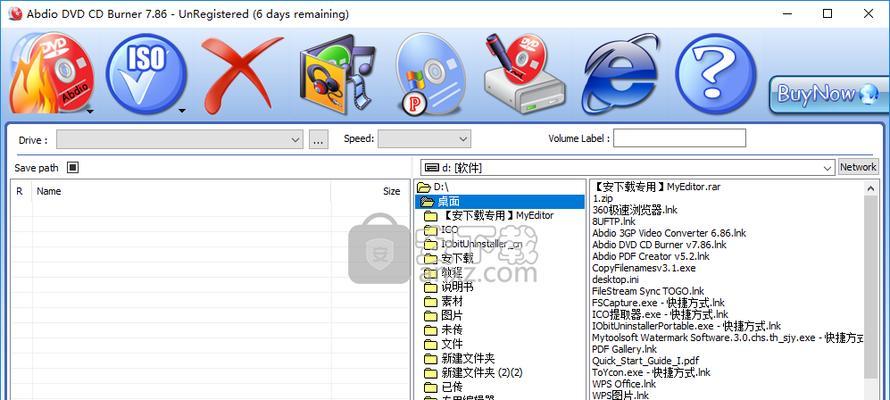890x400 pixels.
Task: Click the flaming DVD burn icon
Action: click(50, 73)
